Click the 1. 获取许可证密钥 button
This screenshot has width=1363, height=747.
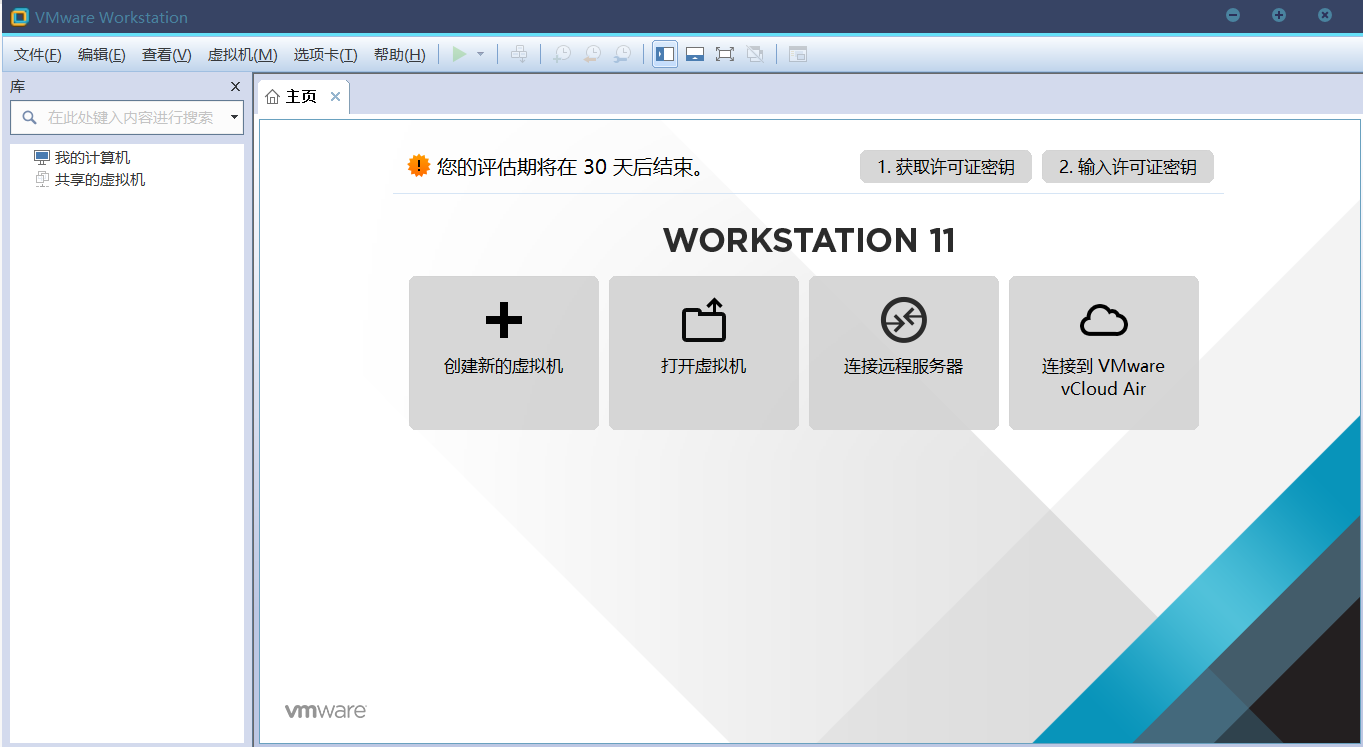pos(945,167)
